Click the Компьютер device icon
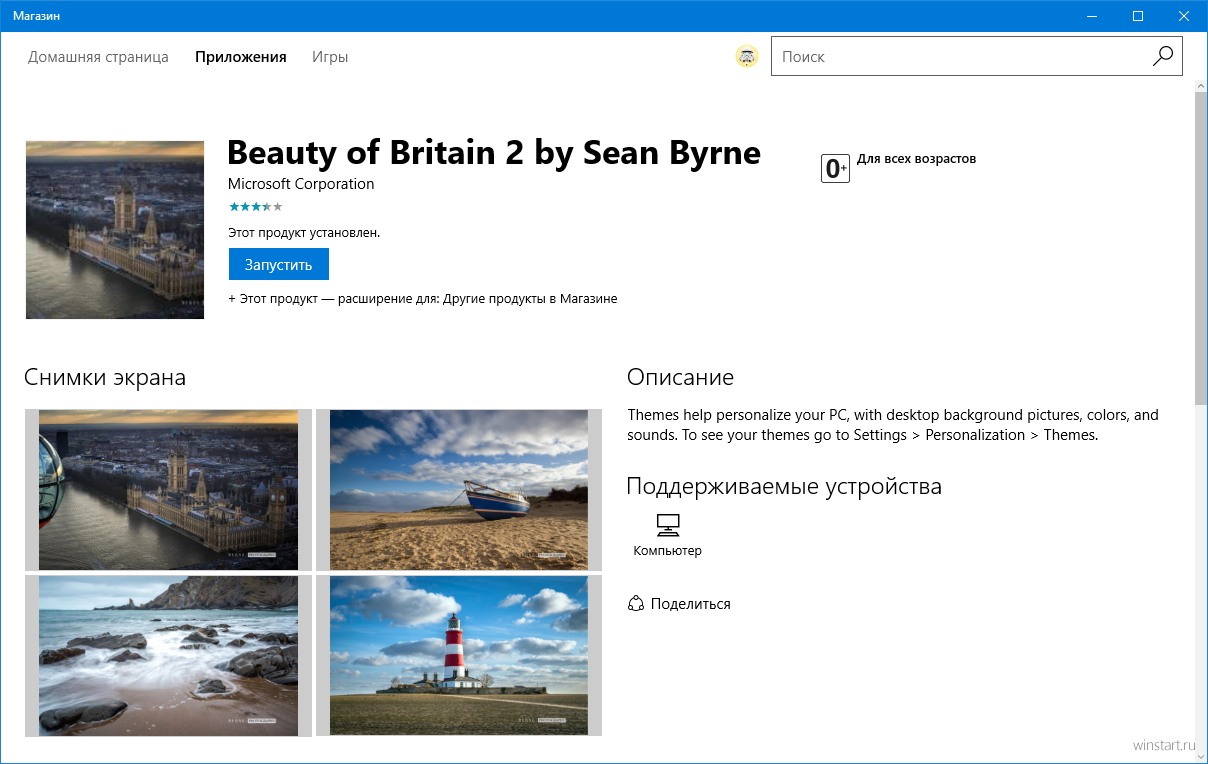This screenshot has height=764, width=1208. coord(667,524)
